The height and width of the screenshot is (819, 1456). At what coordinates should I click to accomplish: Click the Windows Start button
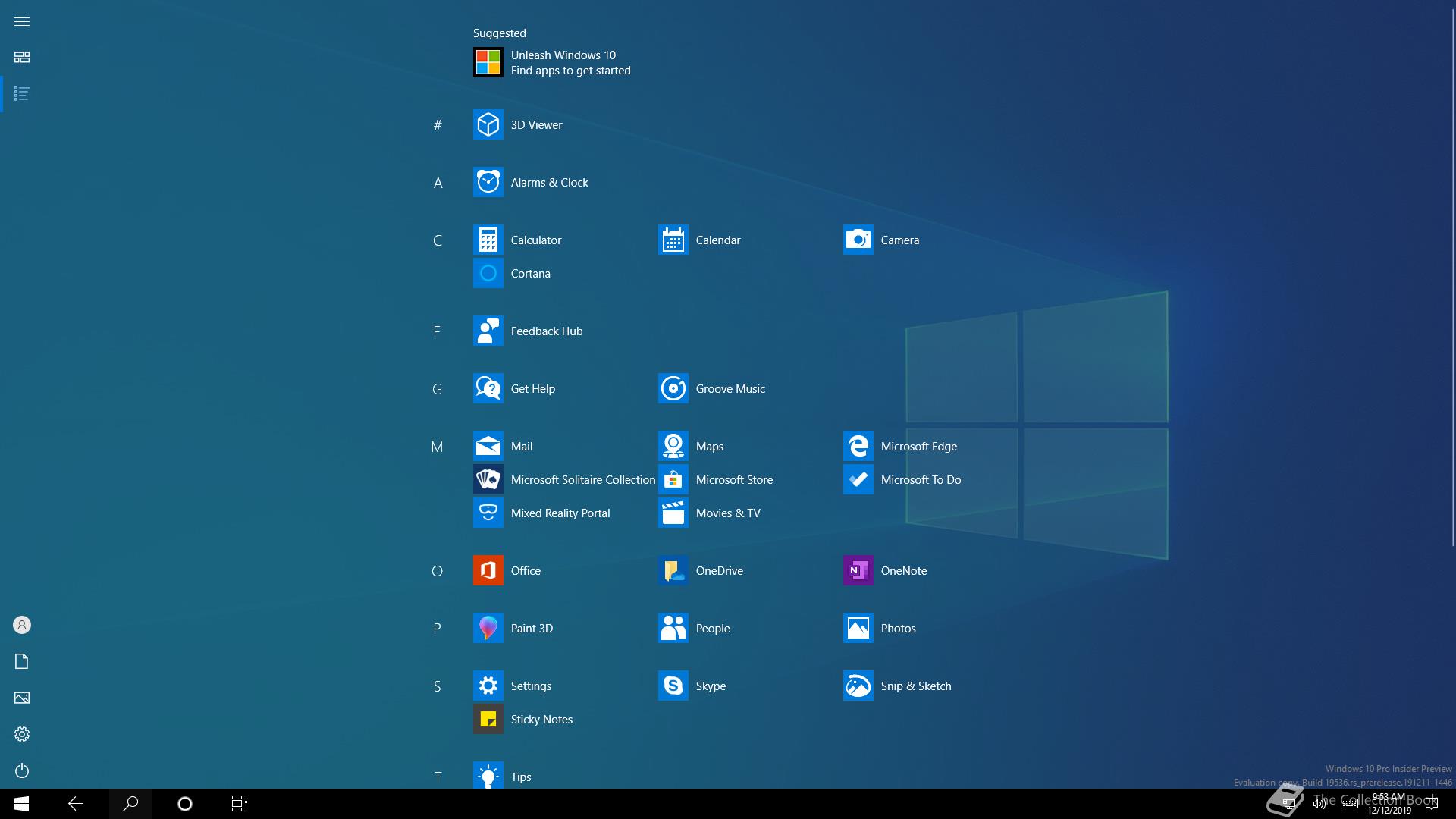point(21,804)
